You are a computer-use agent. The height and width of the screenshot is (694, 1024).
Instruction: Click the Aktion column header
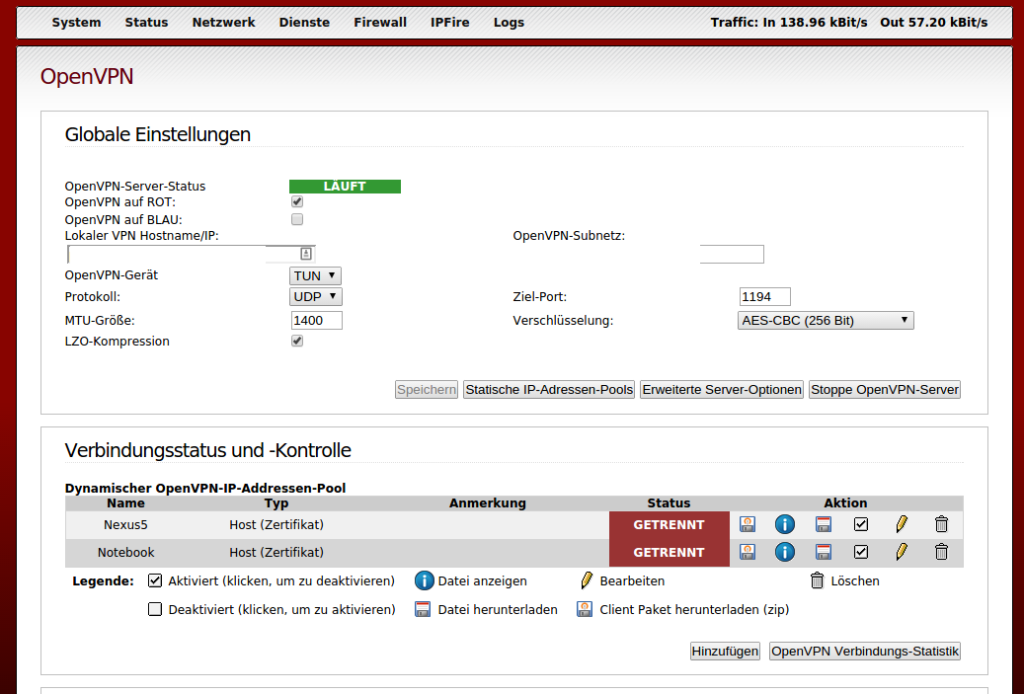point(845,503)
